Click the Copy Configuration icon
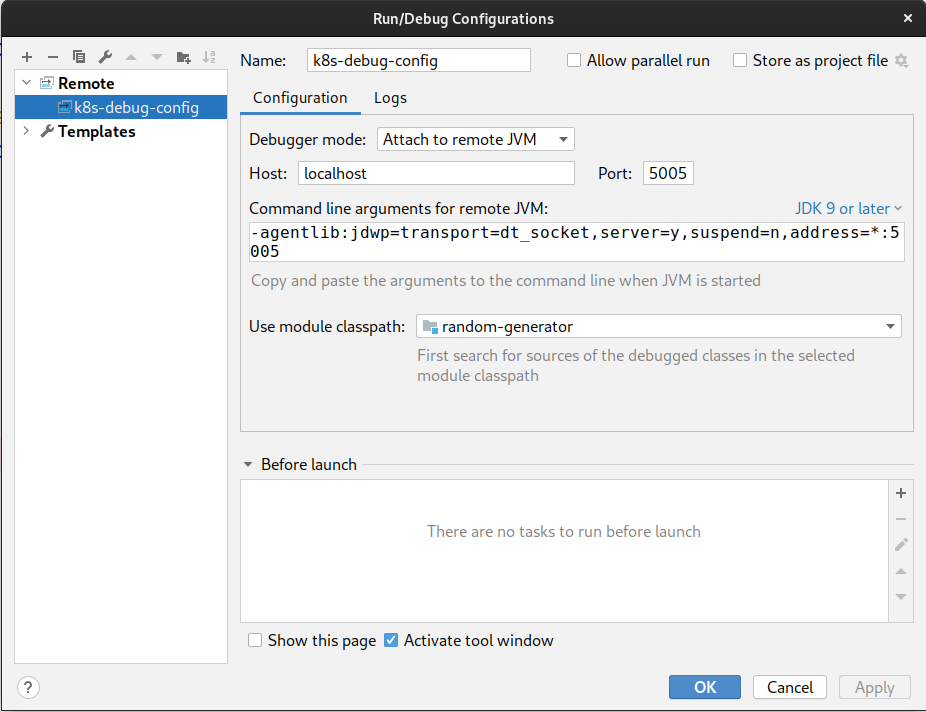Screen dimensions: 926x712 [79, 57]
